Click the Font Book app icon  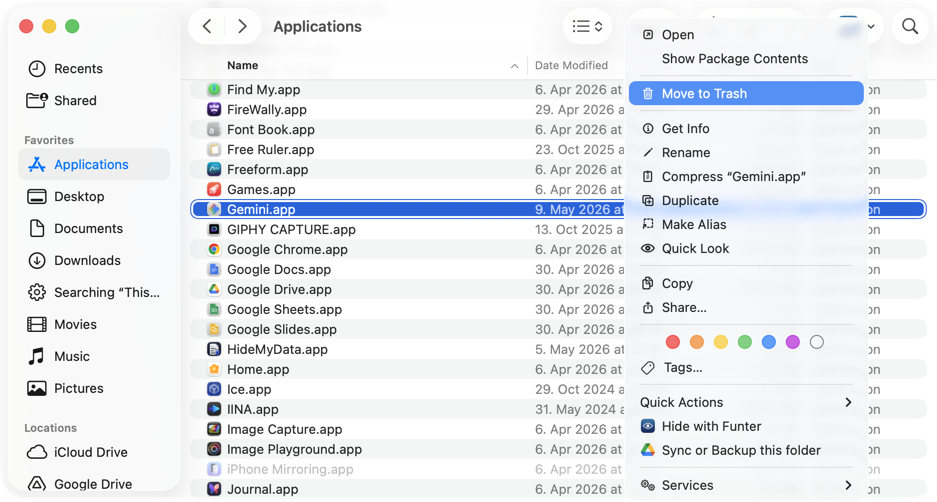click(214, 130)
